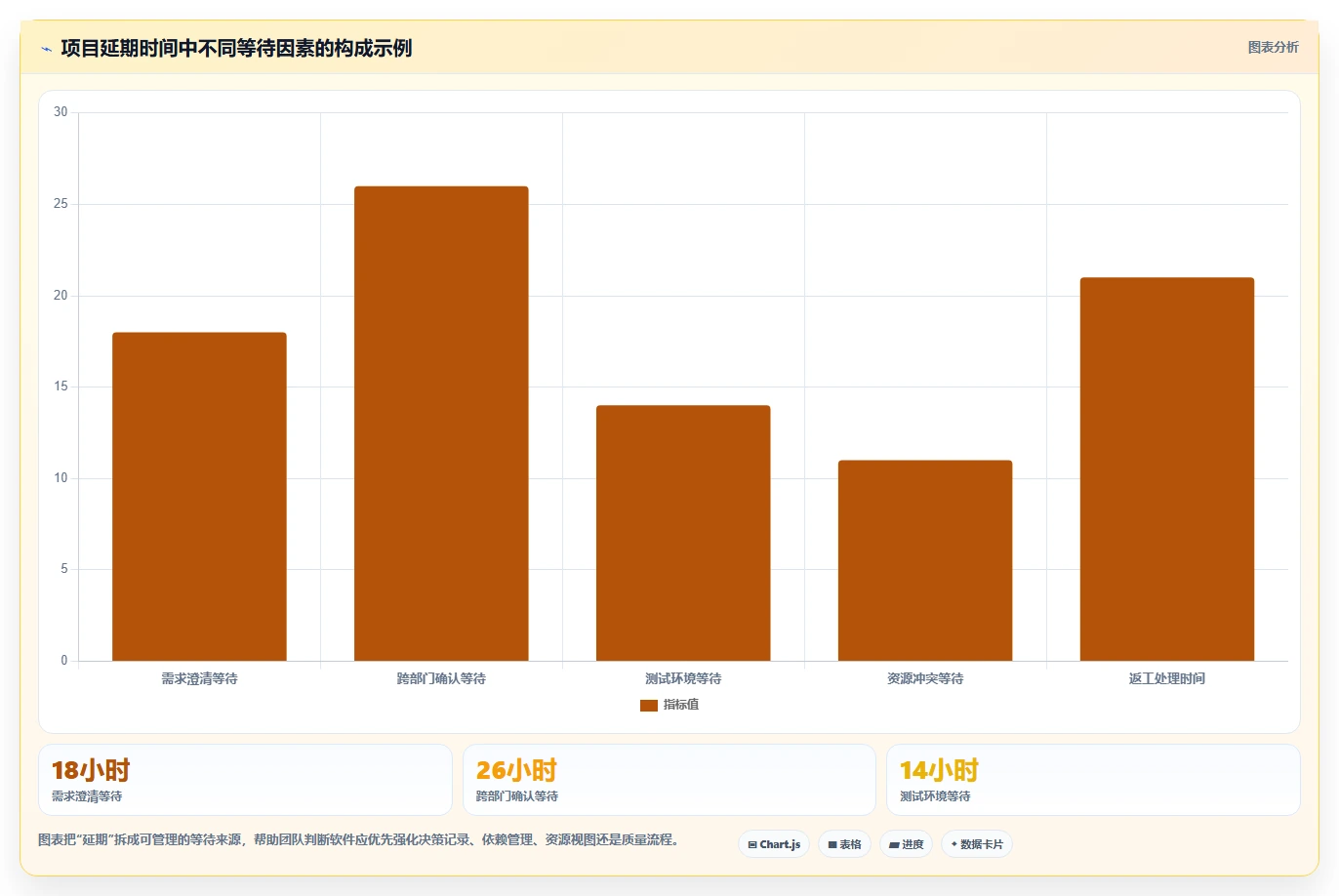The height and width of the screenshot is (896, 1339).
Task: Select the 表格 tag chip
Action: pyautogui.click(x=844, y=844)
